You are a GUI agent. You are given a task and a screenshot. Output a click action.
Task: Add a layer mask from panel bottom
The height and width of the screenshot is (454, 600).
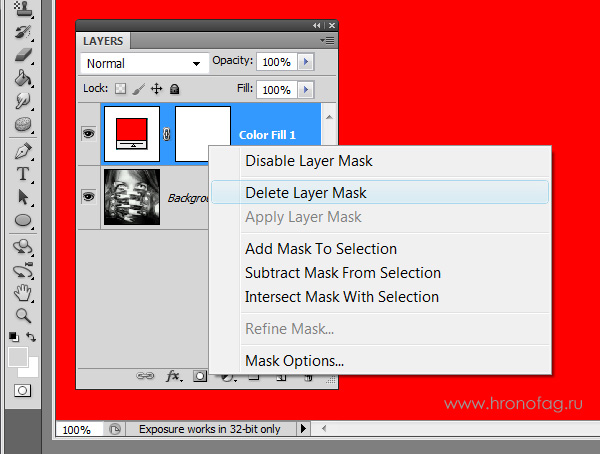pos(200,376)
